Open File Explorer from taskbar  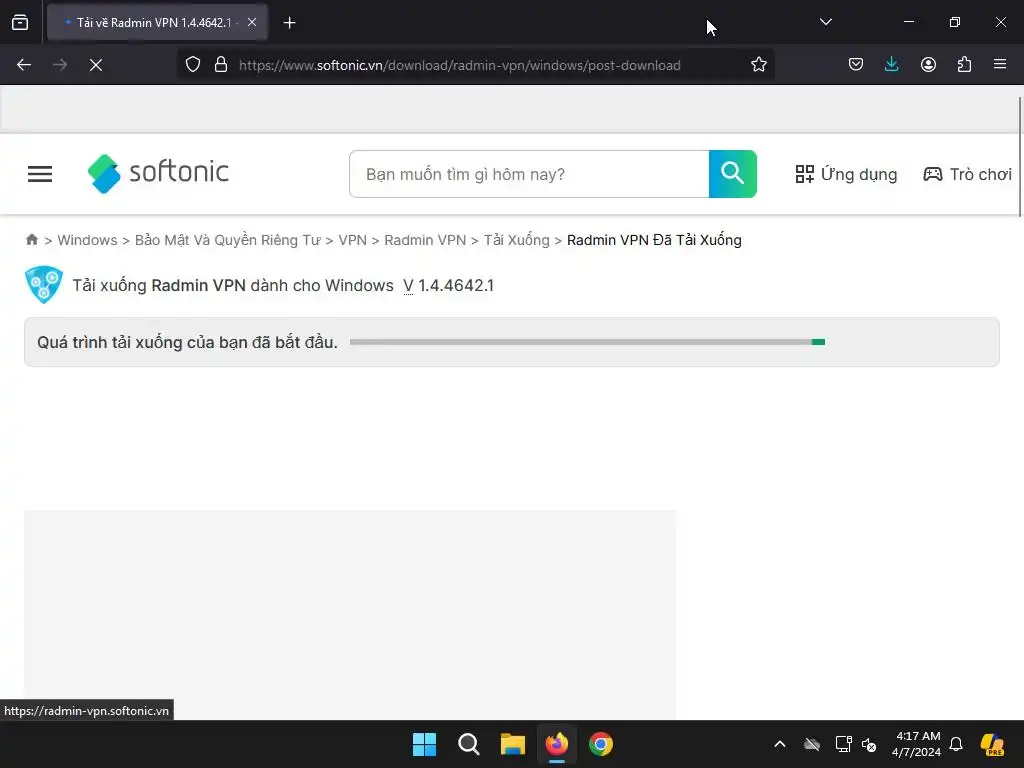(x=513, y=744)
